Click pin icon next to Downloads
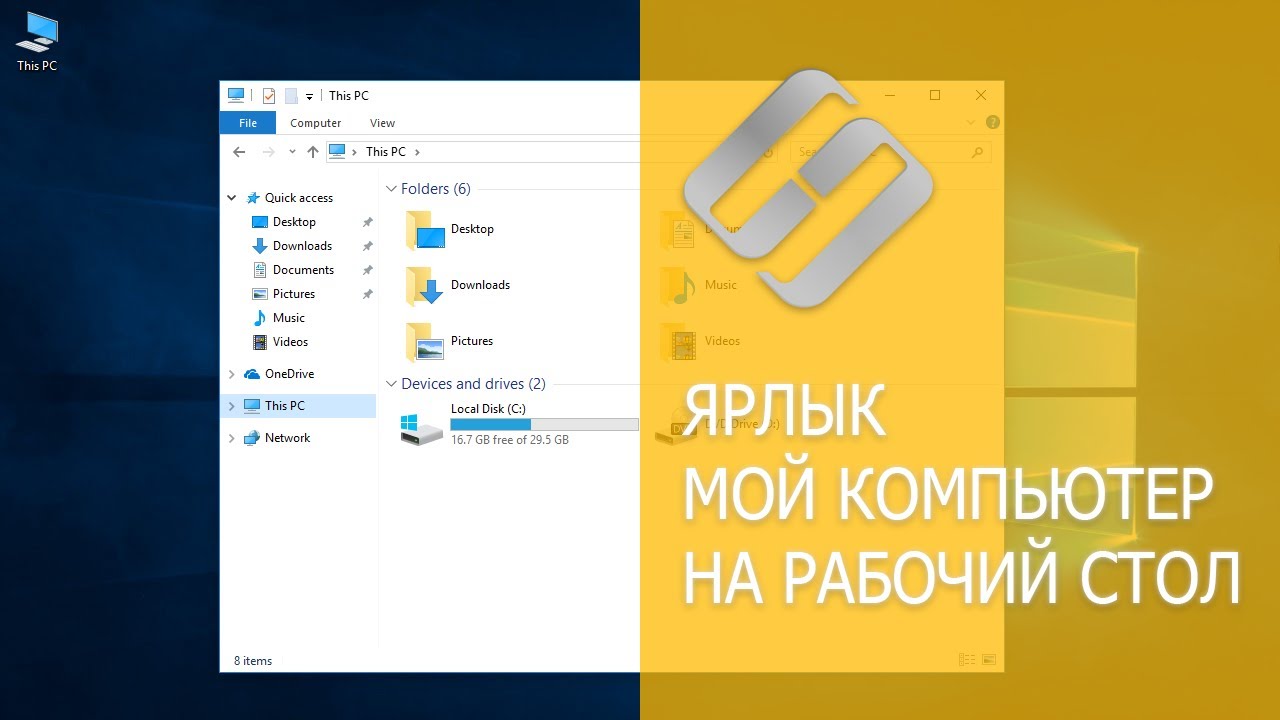Viewport: 1280px width, 720px height. point(367,246)
